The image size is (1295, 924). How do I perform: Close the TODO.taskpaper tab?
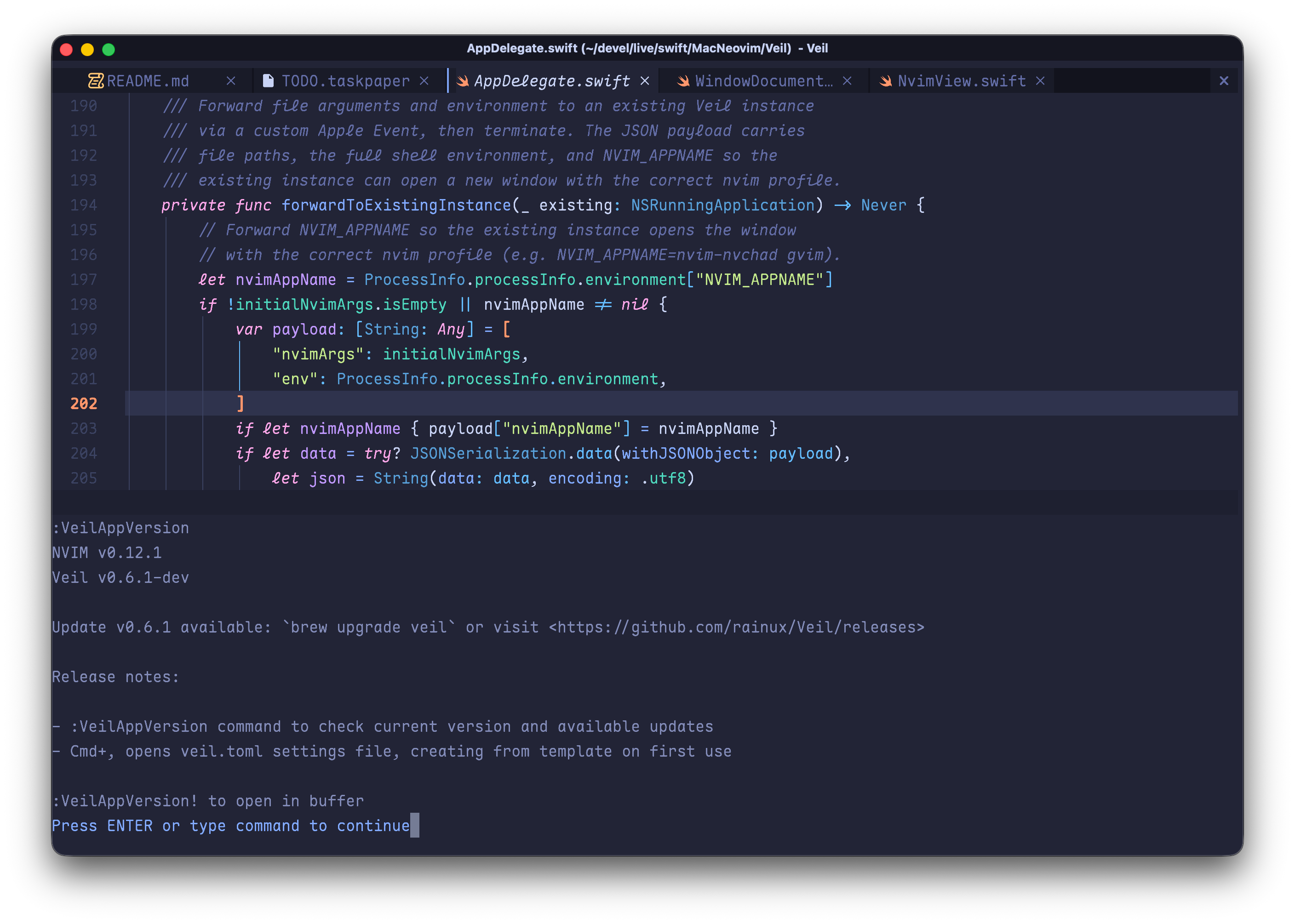424,81
